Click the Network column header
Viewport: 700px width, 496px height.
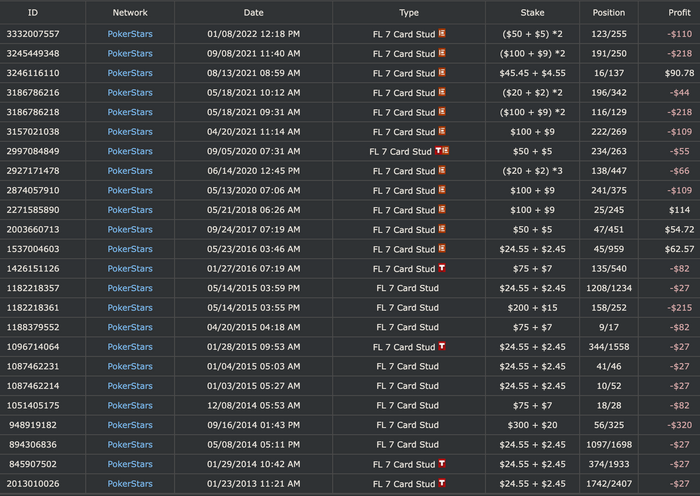point(130,13)
